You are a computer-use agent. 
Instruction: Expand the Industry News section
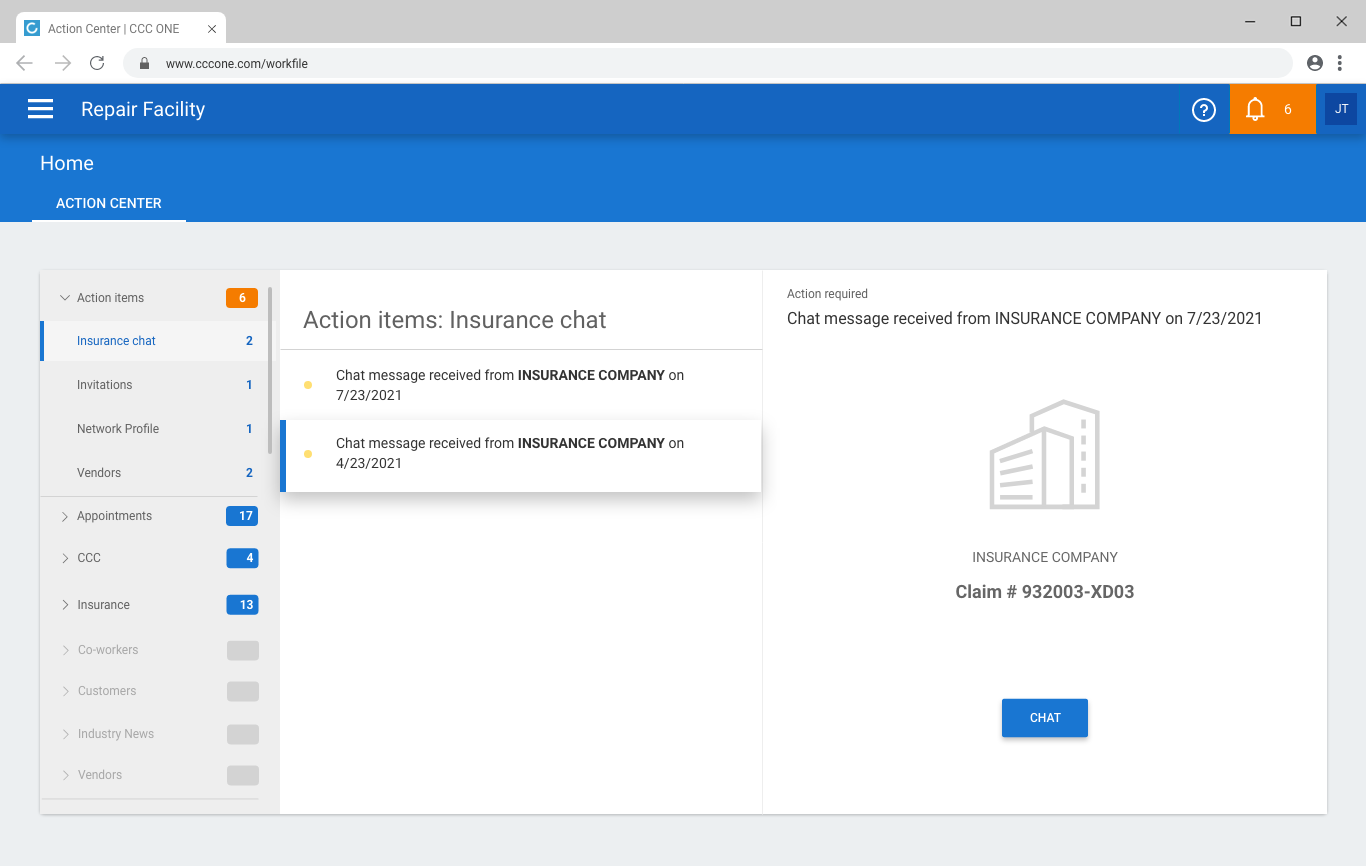[x=66, y=734]
